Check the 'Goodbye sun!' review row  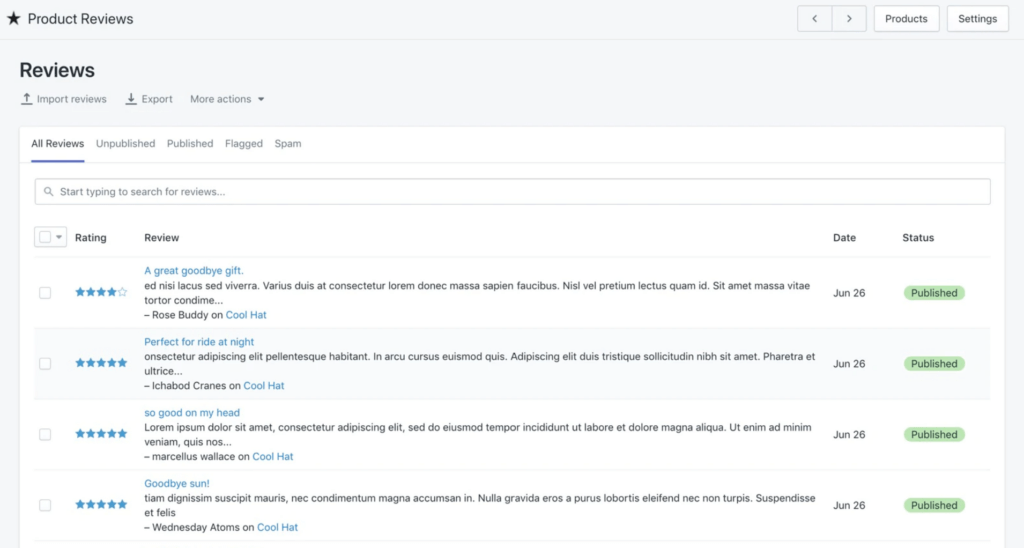click(x=45, y=505)
